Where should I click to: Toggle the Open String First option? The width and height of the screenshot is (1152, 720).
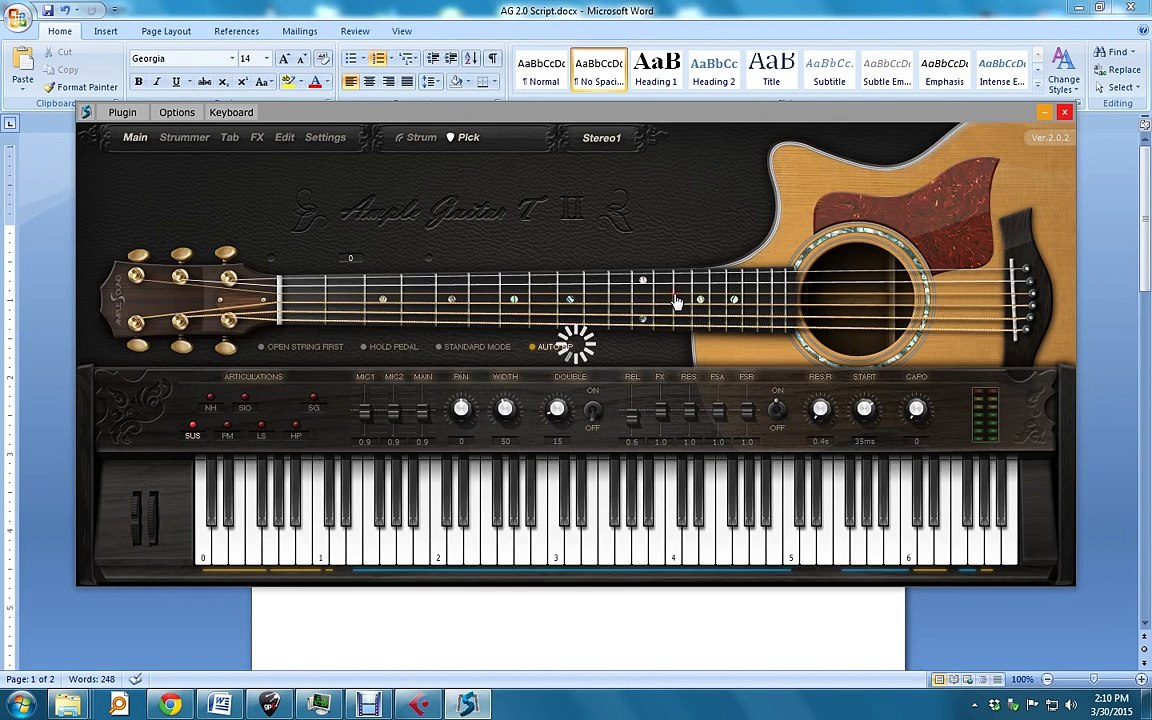click(x=300, y=347)
